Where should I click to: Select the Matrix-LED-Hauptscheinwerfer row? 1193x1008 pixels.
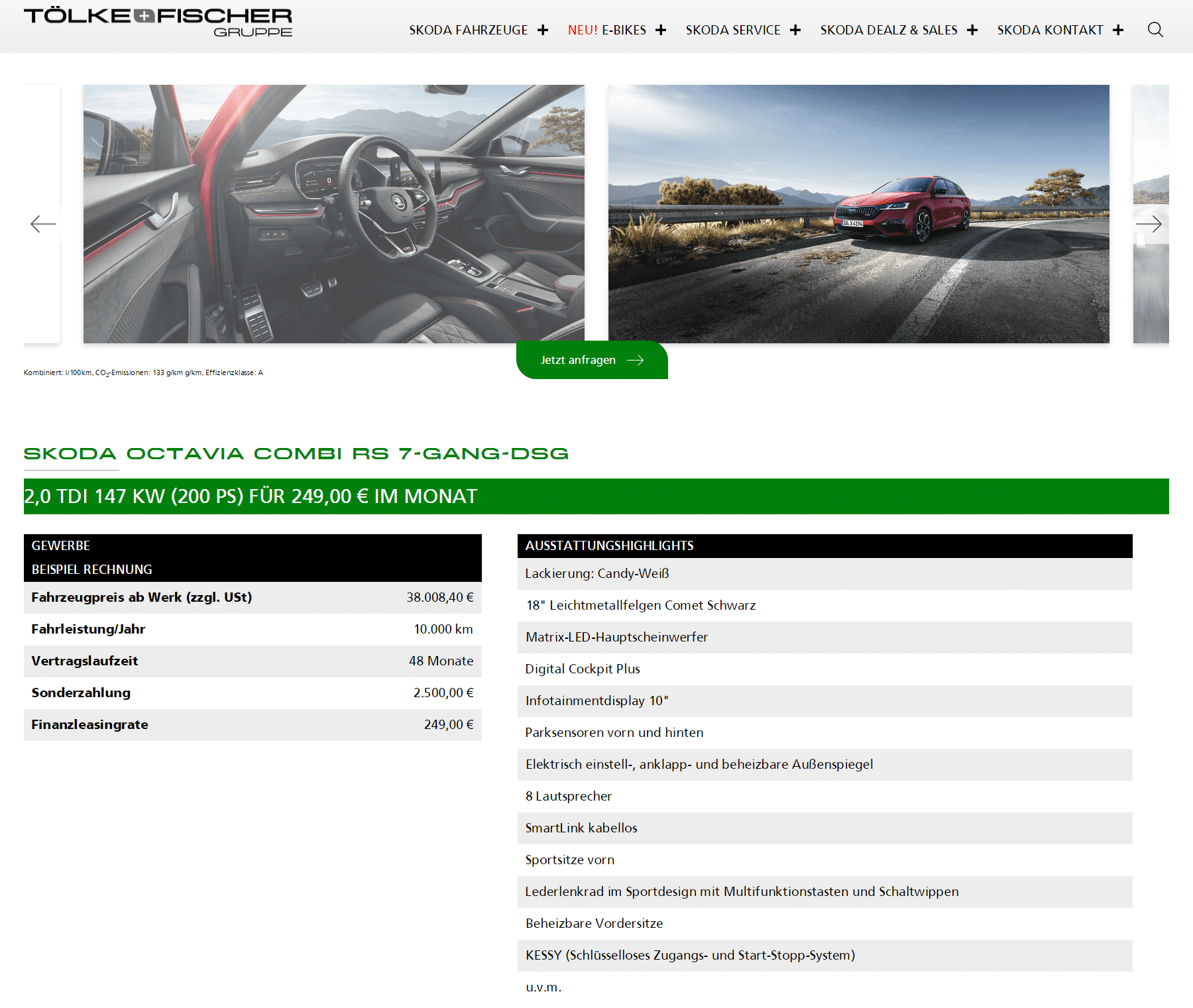pos(825,638)
